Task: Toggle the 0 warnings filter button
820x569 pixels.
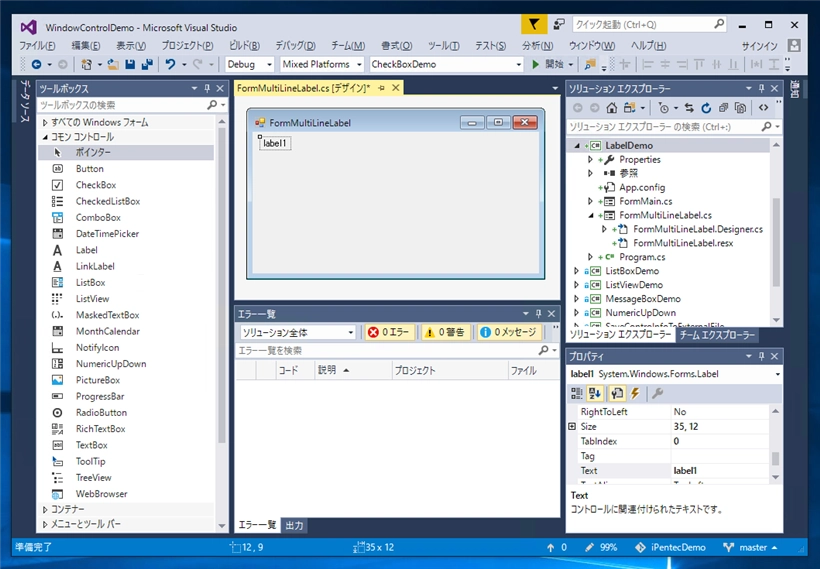Action: click(x=445, y=332)
